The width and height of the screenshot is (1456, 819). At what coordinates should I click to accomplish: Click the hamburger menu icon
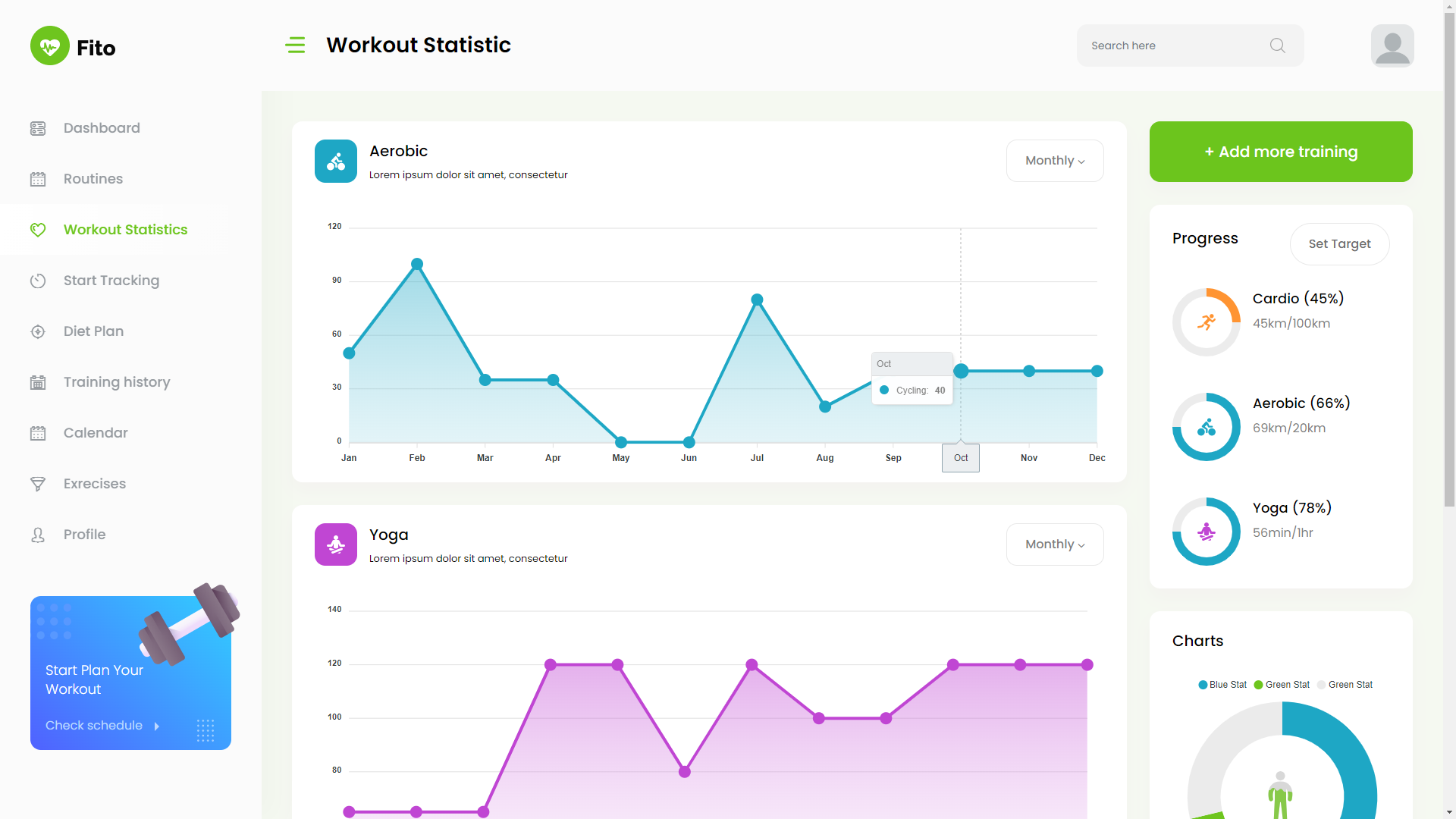[295, 45]
